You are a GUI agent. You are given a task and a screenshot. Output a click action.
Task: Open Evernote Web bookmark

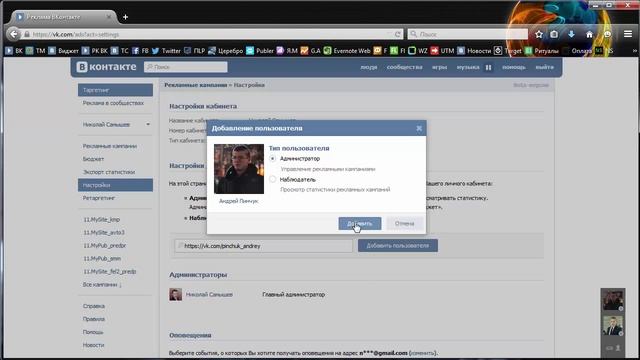click(x=347, y=51)
